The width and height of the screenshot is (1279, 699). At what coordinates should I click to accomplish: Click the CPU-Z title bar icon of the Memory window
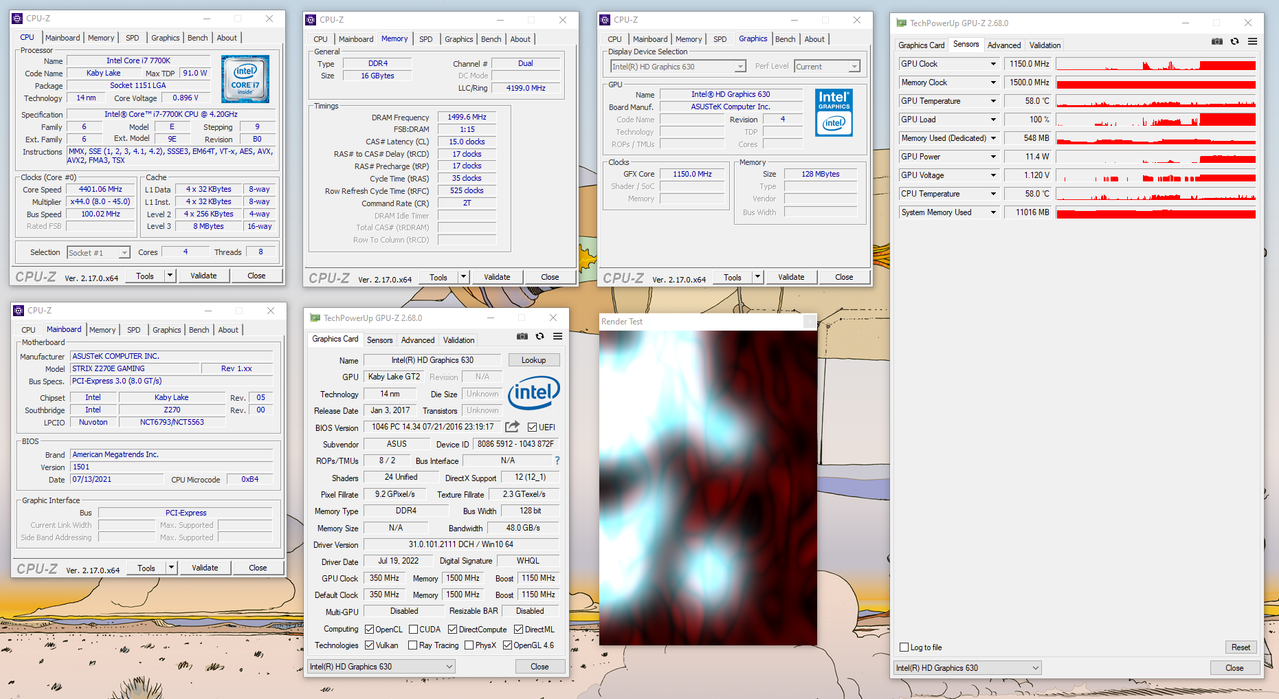click(311, 19)
